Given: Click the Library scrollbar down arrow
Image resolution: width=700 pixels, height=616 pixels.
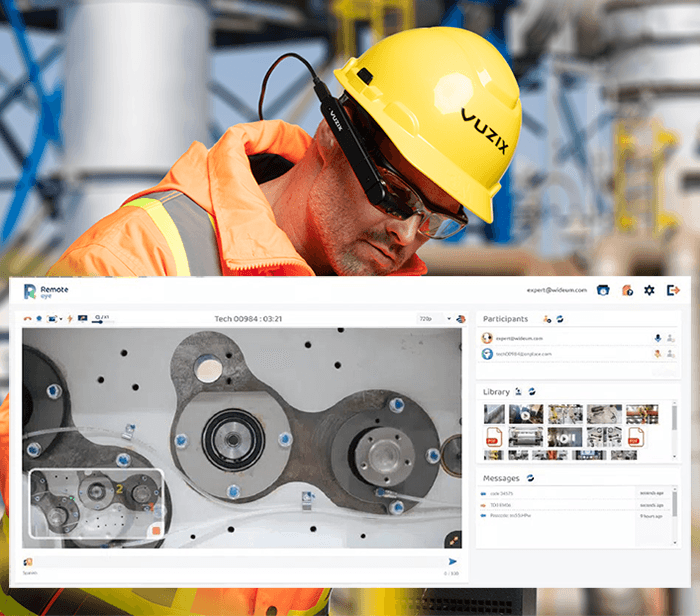Looking at the screenshot, I should 674,457.
